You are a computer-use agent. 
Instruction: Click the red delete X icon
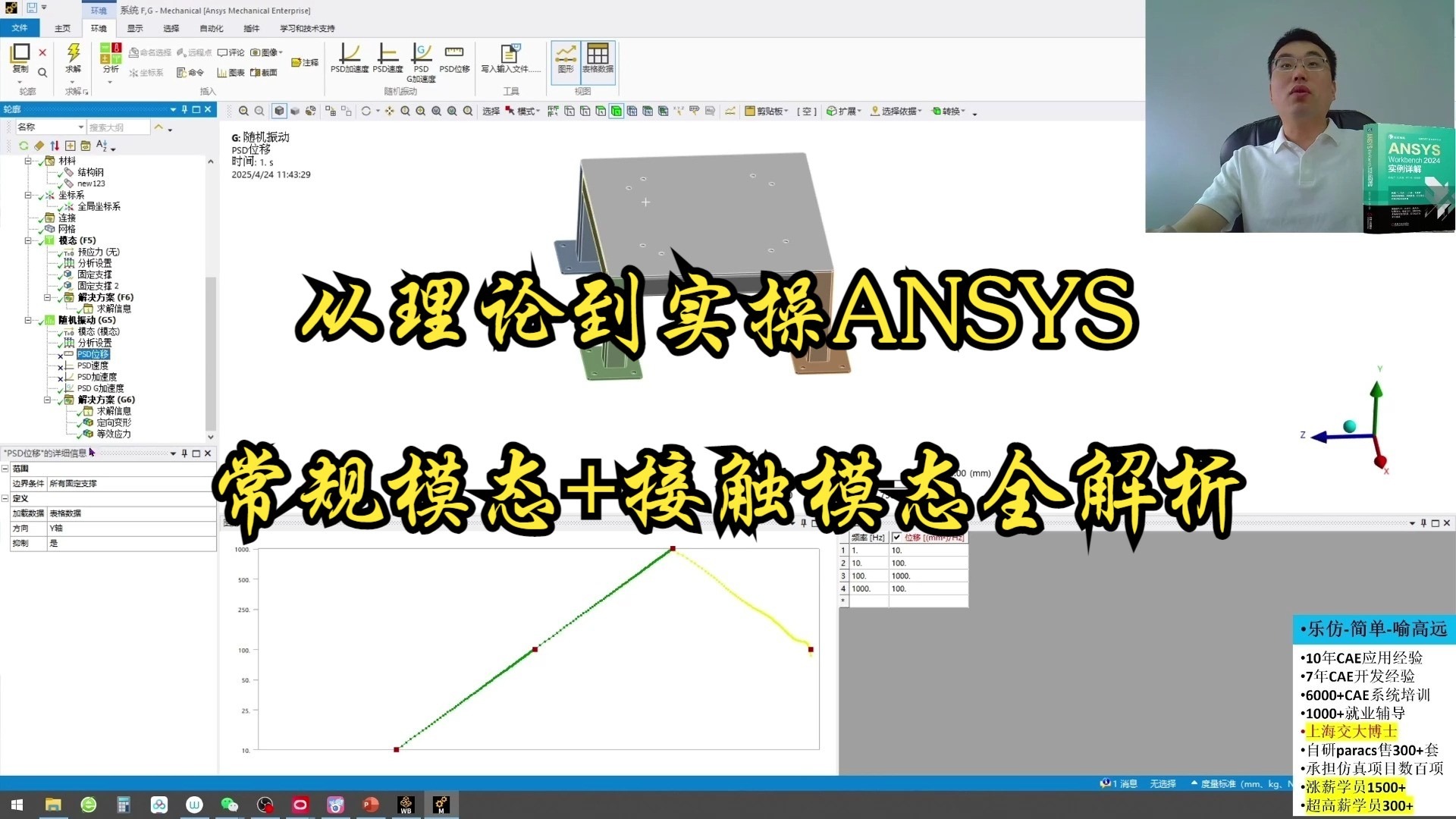click(x=42, y=52)
